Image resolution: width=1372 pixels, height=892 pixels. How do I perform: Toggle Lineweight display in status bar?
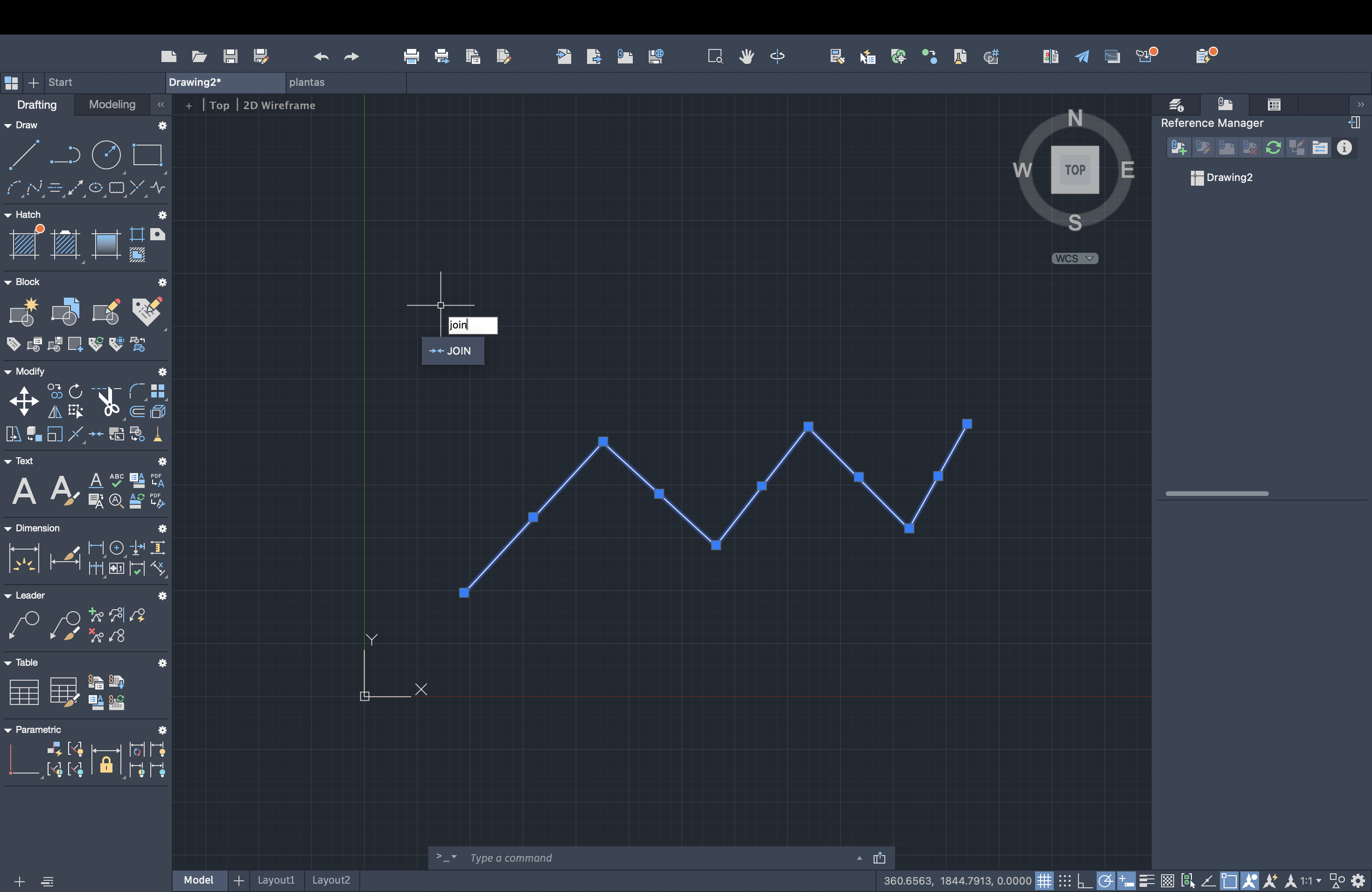pos(1147,880)
